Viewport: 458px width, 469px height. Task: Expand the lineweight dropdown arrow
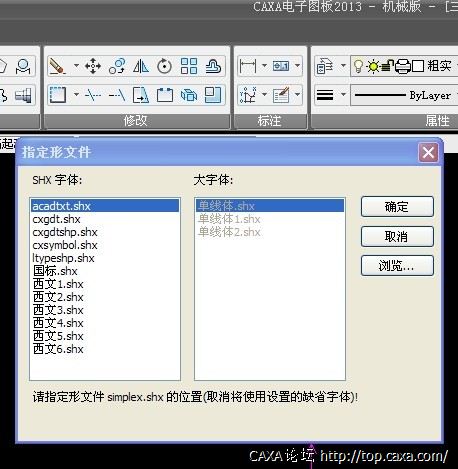click(x=343, y=95)
